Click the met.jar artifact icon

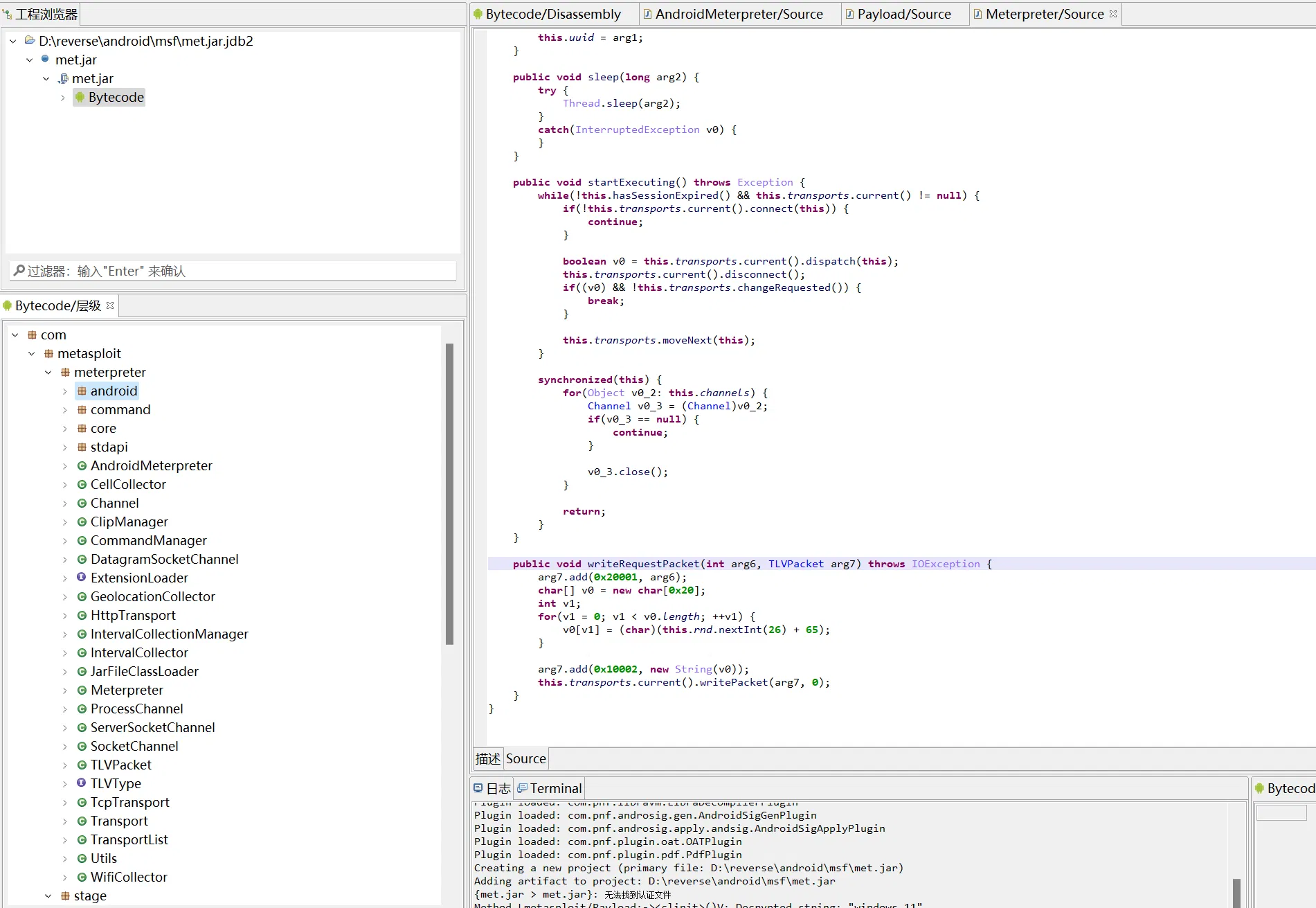(x=63, y=79)
